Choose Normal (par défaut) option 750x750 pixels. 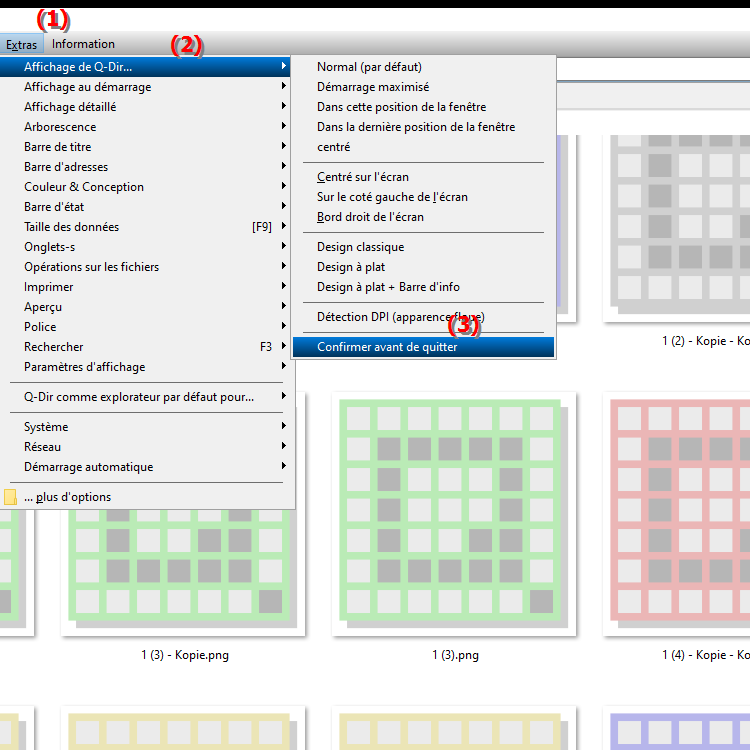tap(424, 67)
